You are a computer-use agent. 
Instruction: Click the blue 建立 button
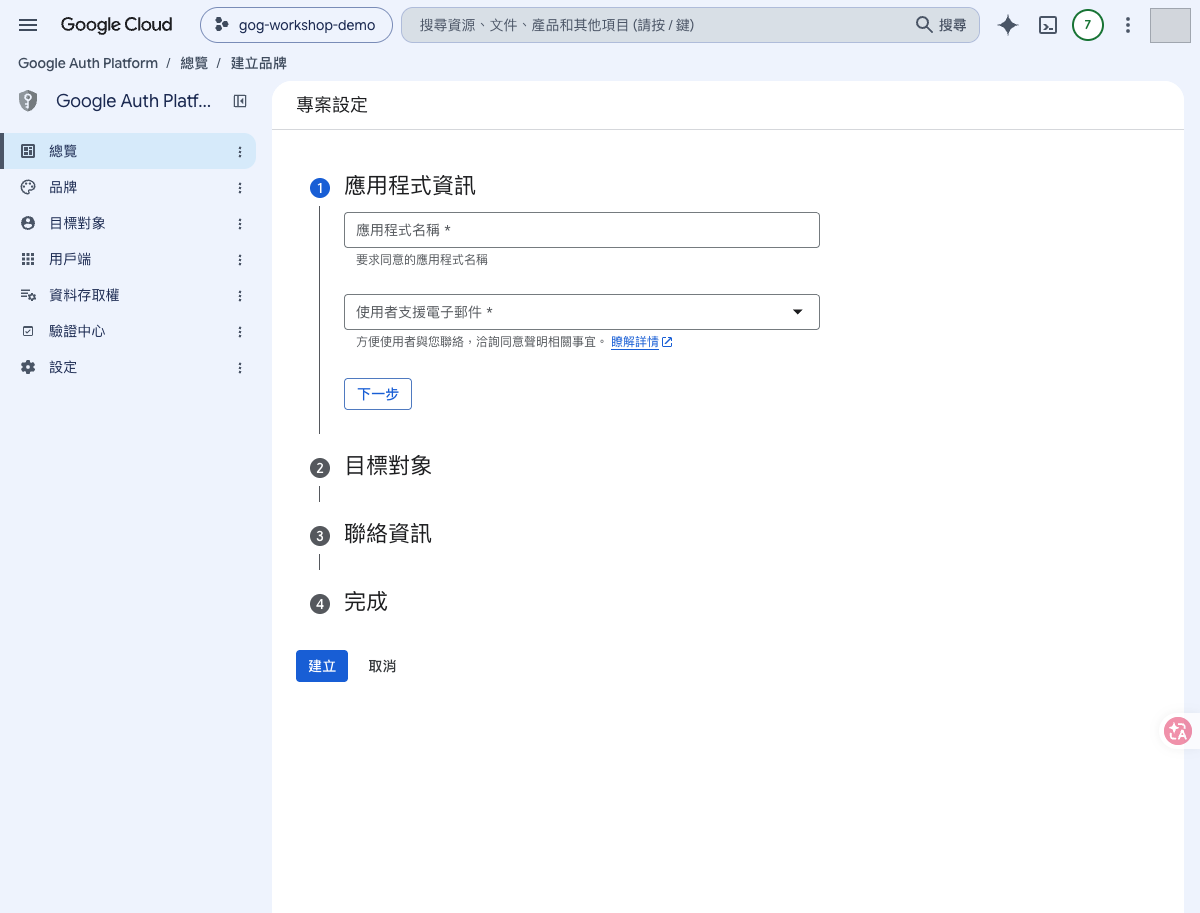pos(322,666)
